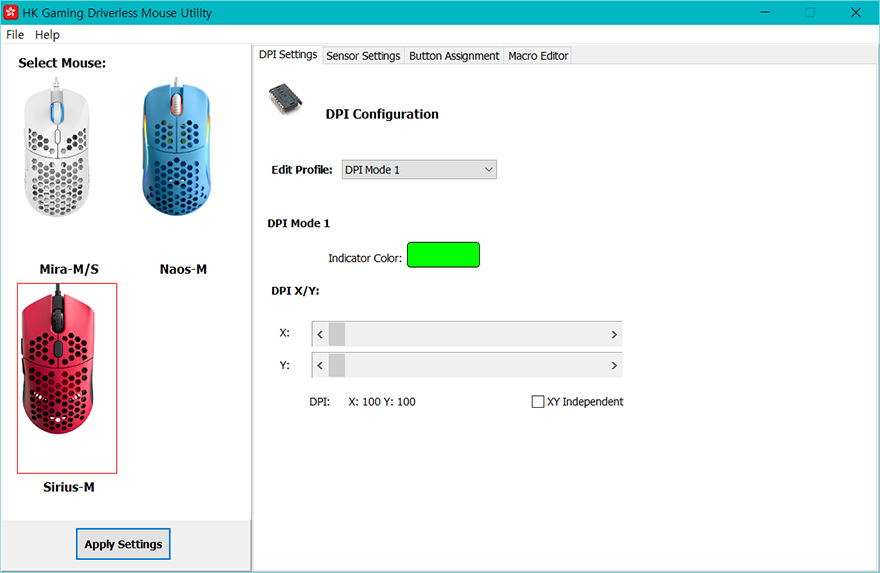Switch to the Button Assignment tab
The image size is (880, 573).
pos(453,56)
